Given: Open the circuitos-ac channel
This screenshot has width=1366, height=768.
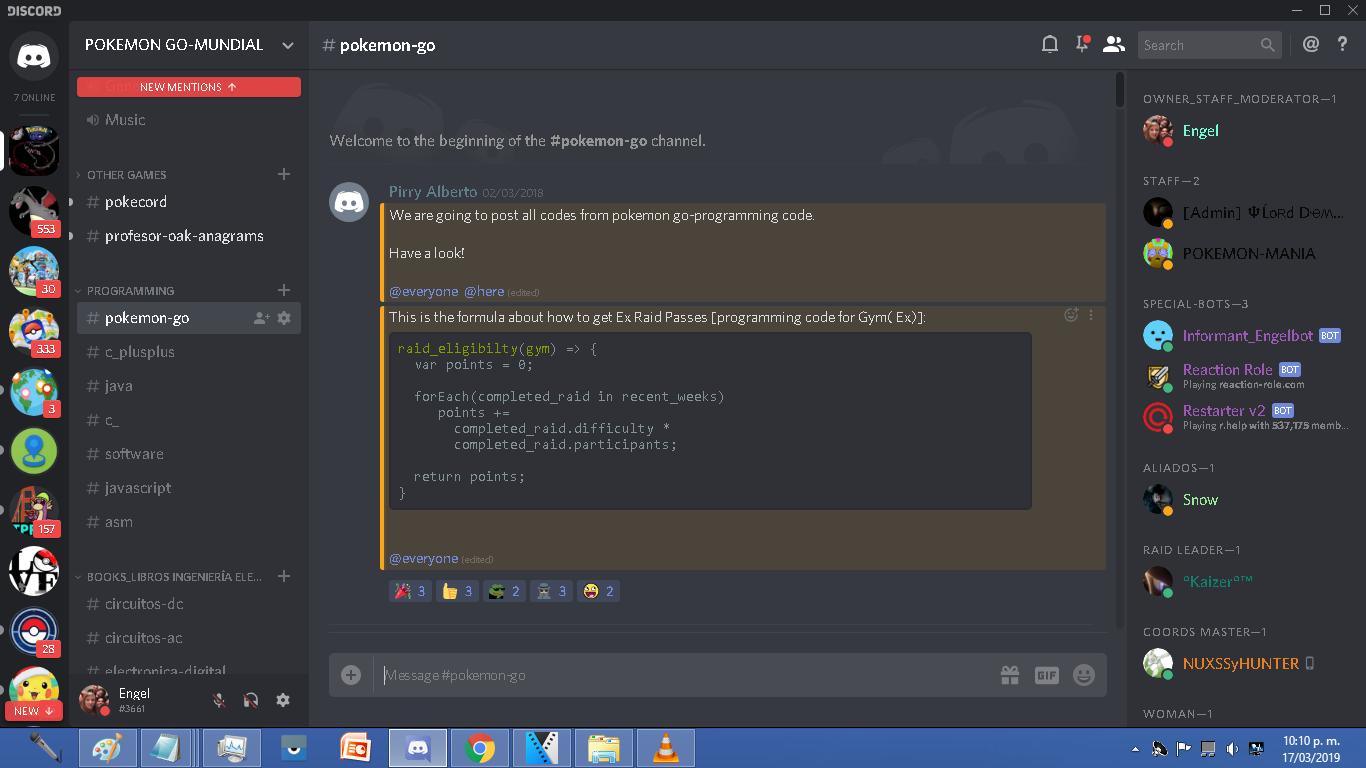Looking at the screenshot, I should [189, 638].
